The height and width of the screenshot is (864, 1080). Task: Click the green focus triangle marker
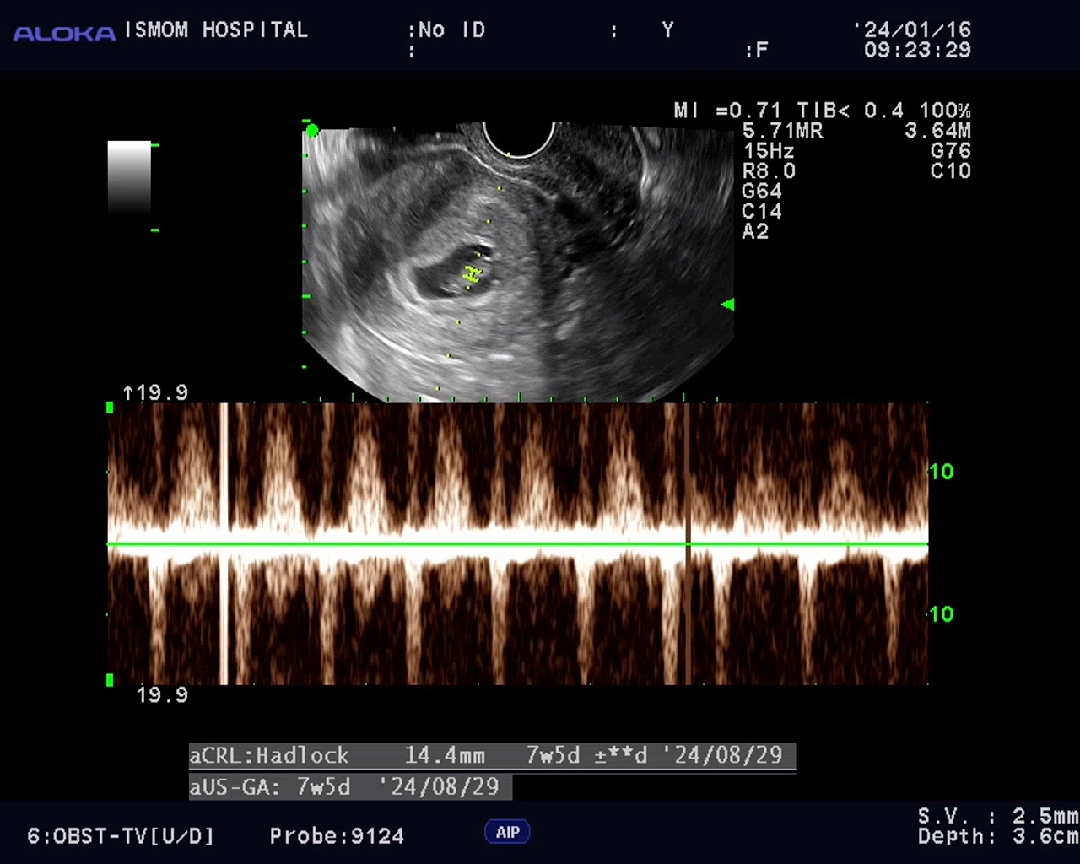tap(728, 304)
